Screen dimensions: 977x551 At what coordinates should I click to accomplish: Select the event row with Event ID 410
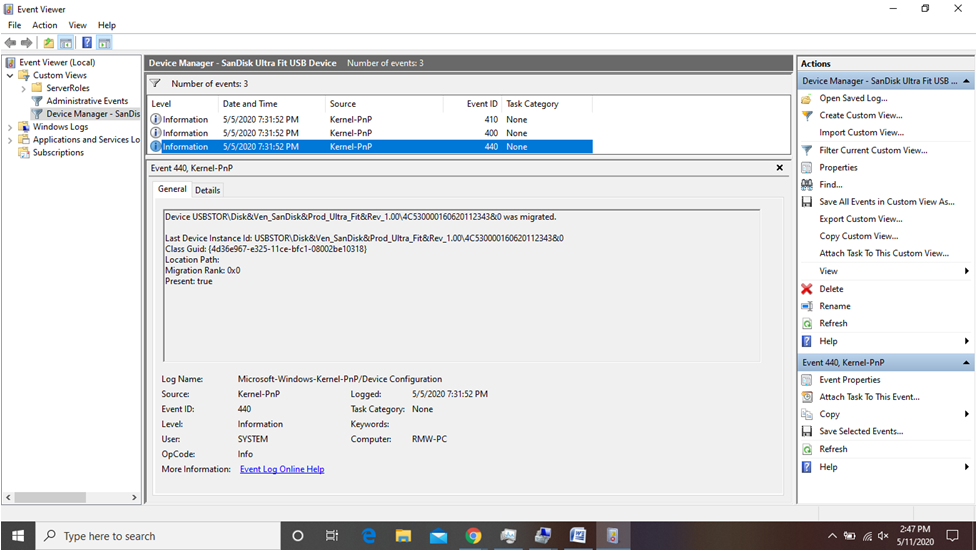[370, 120]
